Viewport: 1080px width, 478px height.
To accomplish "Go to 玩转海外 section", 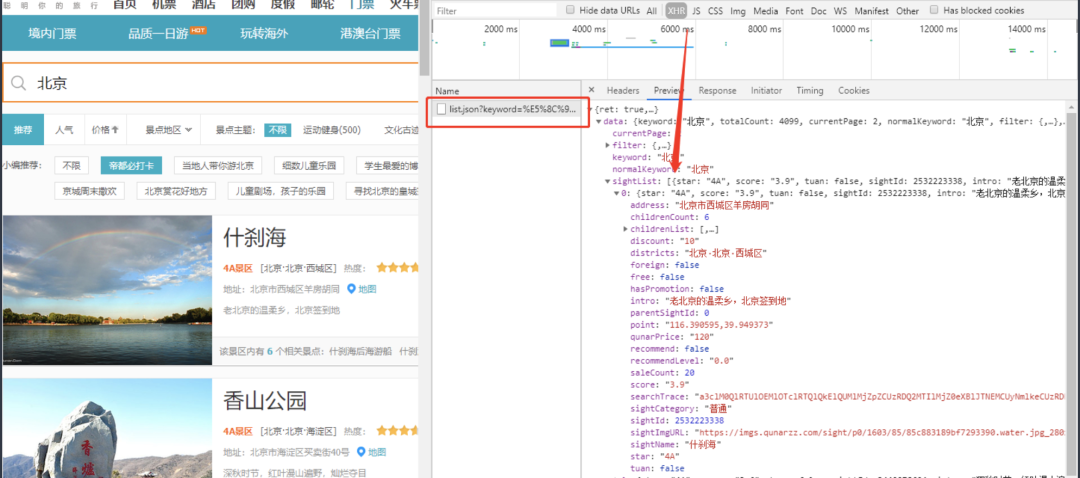I will coord(264,33).
